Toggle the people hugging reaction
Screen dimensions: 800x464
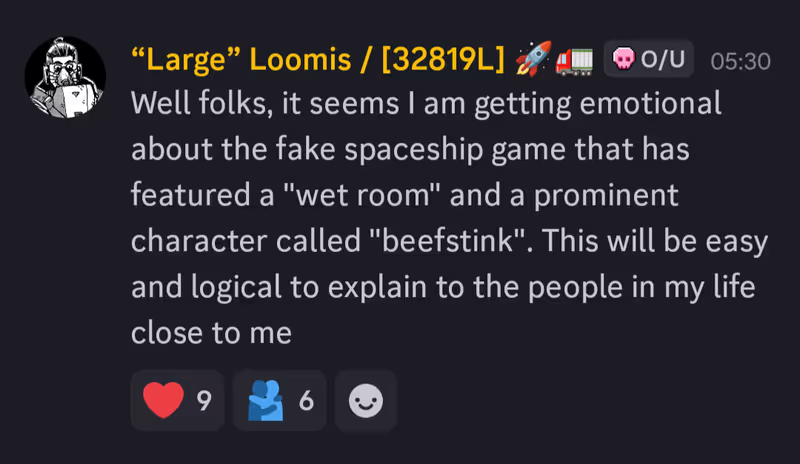(x=279, y=401)
